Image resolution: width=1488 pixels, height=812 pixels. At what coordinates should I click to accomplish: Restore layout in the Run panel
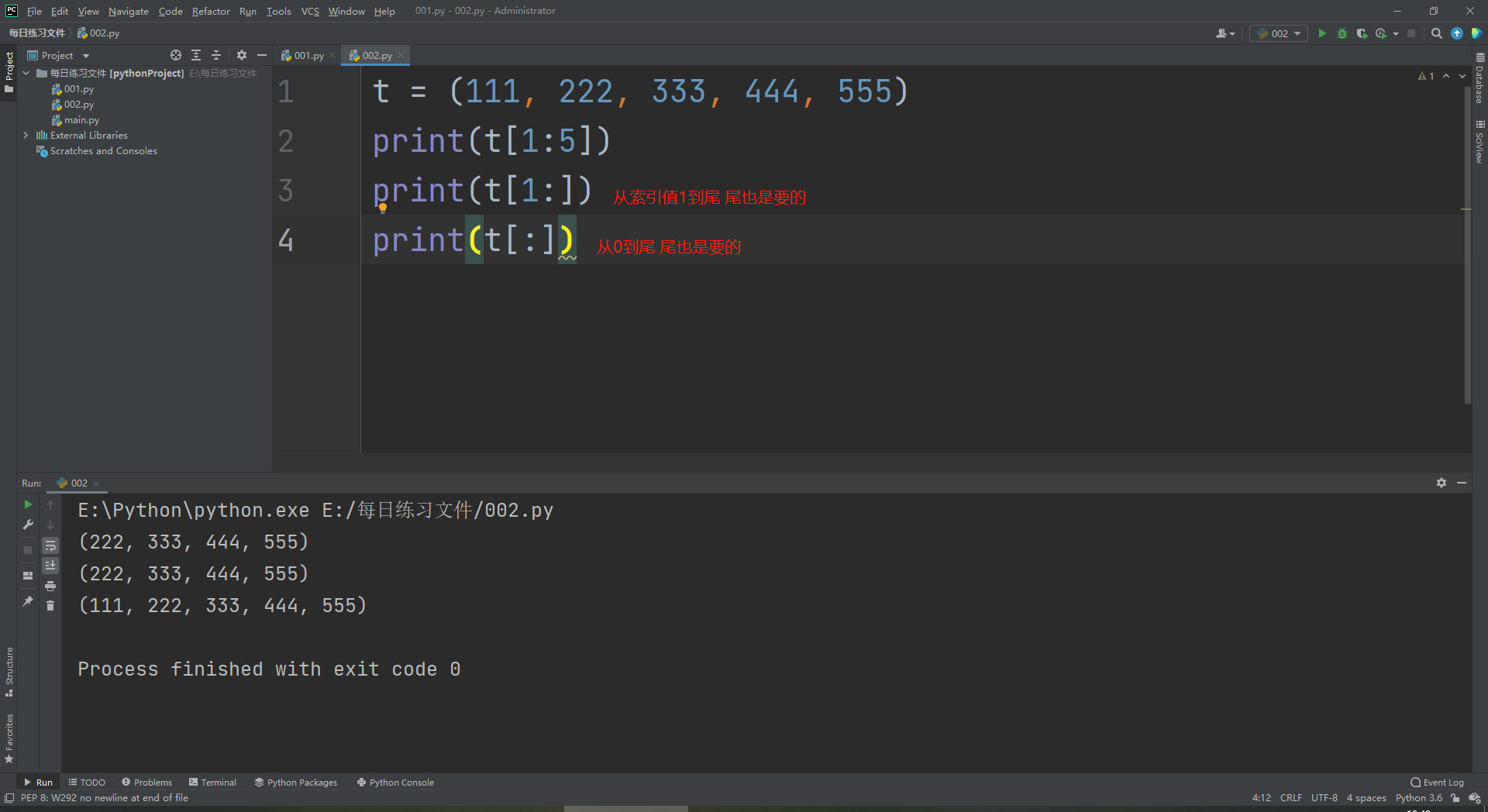[x=28, y=576]
